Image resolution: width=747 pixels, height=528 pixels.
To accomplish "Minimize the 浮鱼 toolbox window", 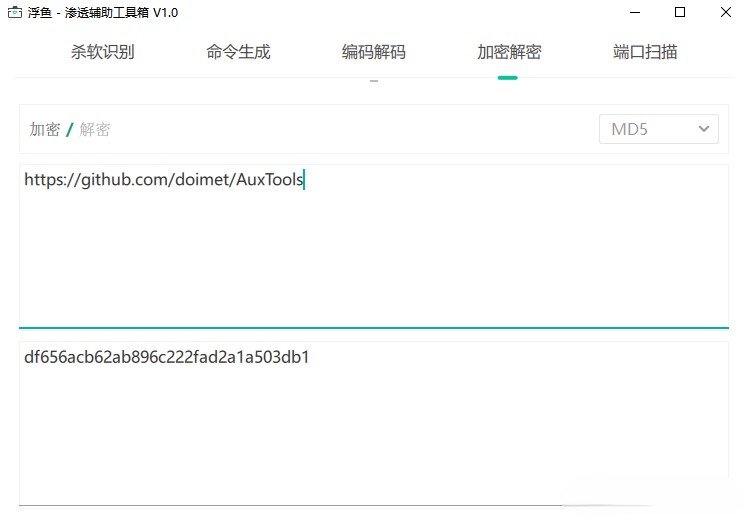I will click(635, 12).
